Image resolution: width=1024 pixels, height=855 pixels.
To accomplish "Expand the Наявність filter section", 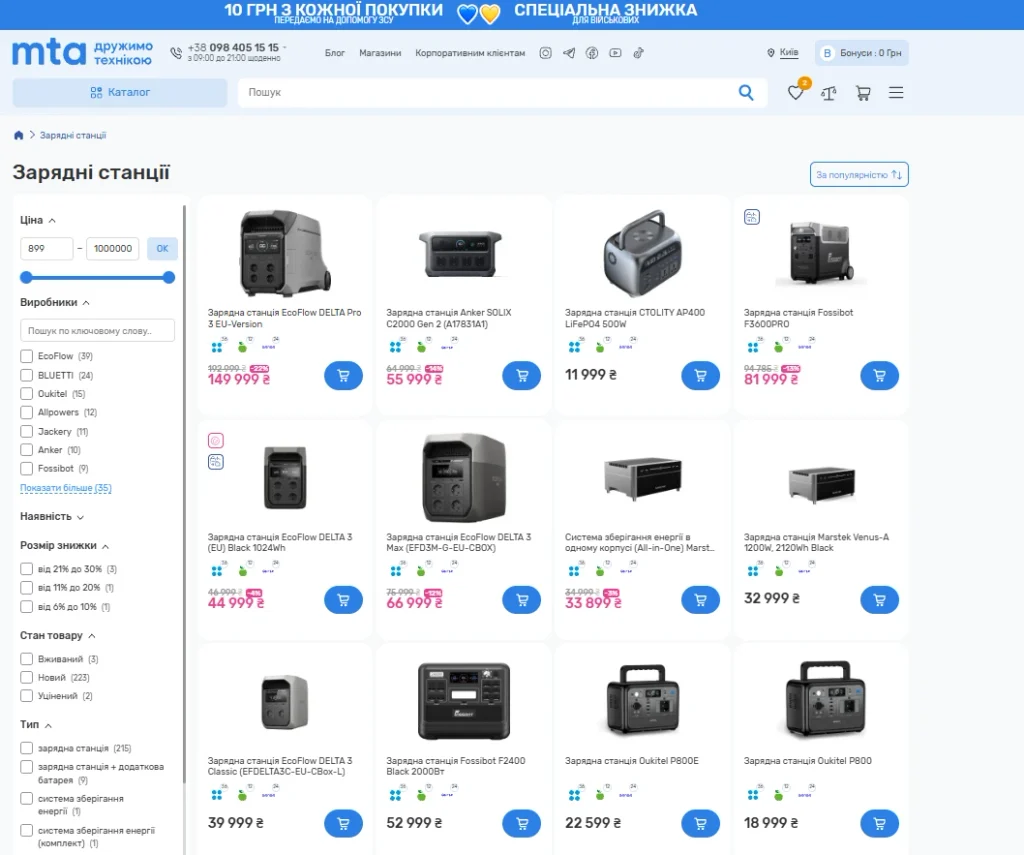I will [52, 517].
